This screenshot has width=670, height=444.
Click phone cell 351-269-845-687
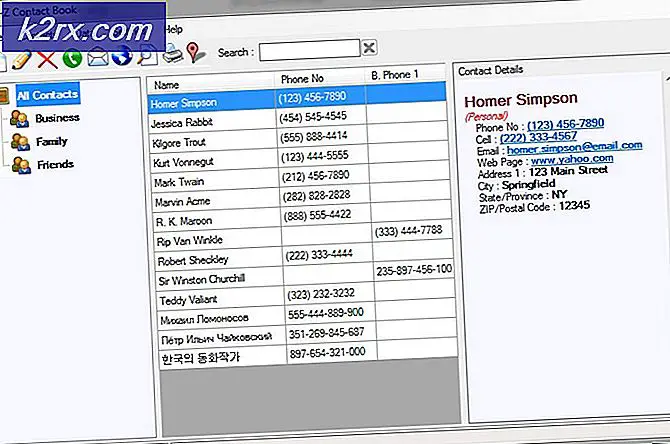(x=326, y=333)
